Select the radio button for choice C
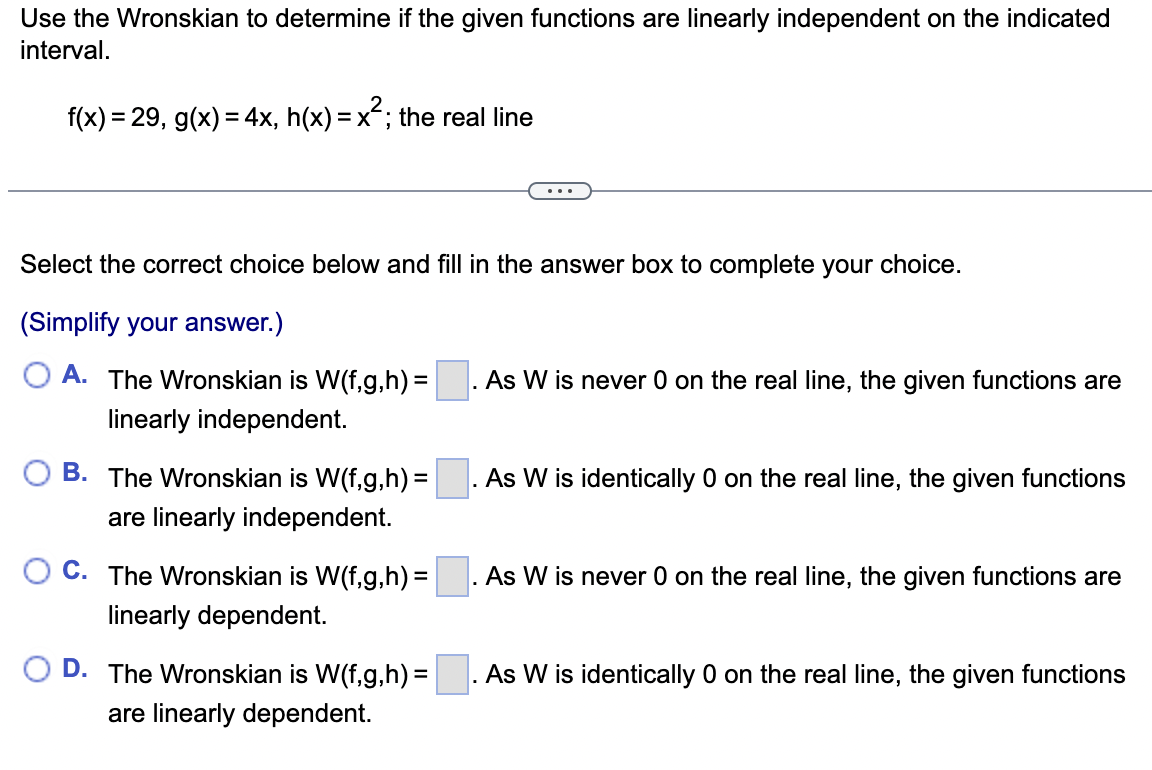The image size is (1152, 770). tap(38, 570)
